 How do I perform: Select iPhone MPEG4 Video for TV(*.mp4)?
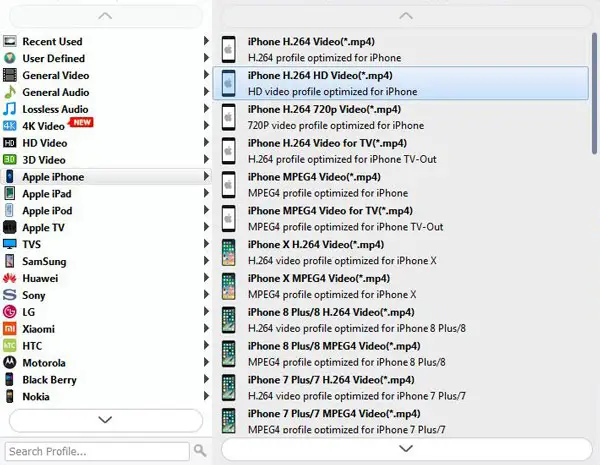tap(401, 219)
